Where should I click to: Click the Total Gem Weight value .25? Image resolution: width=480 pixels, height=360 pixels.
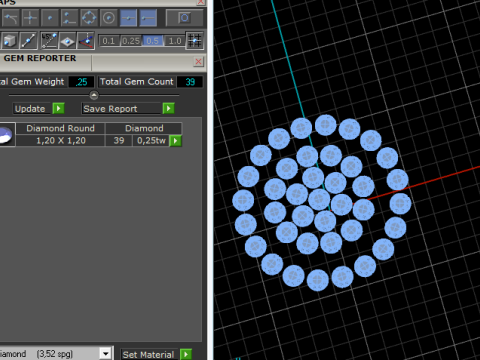click(x=81, y=82)
